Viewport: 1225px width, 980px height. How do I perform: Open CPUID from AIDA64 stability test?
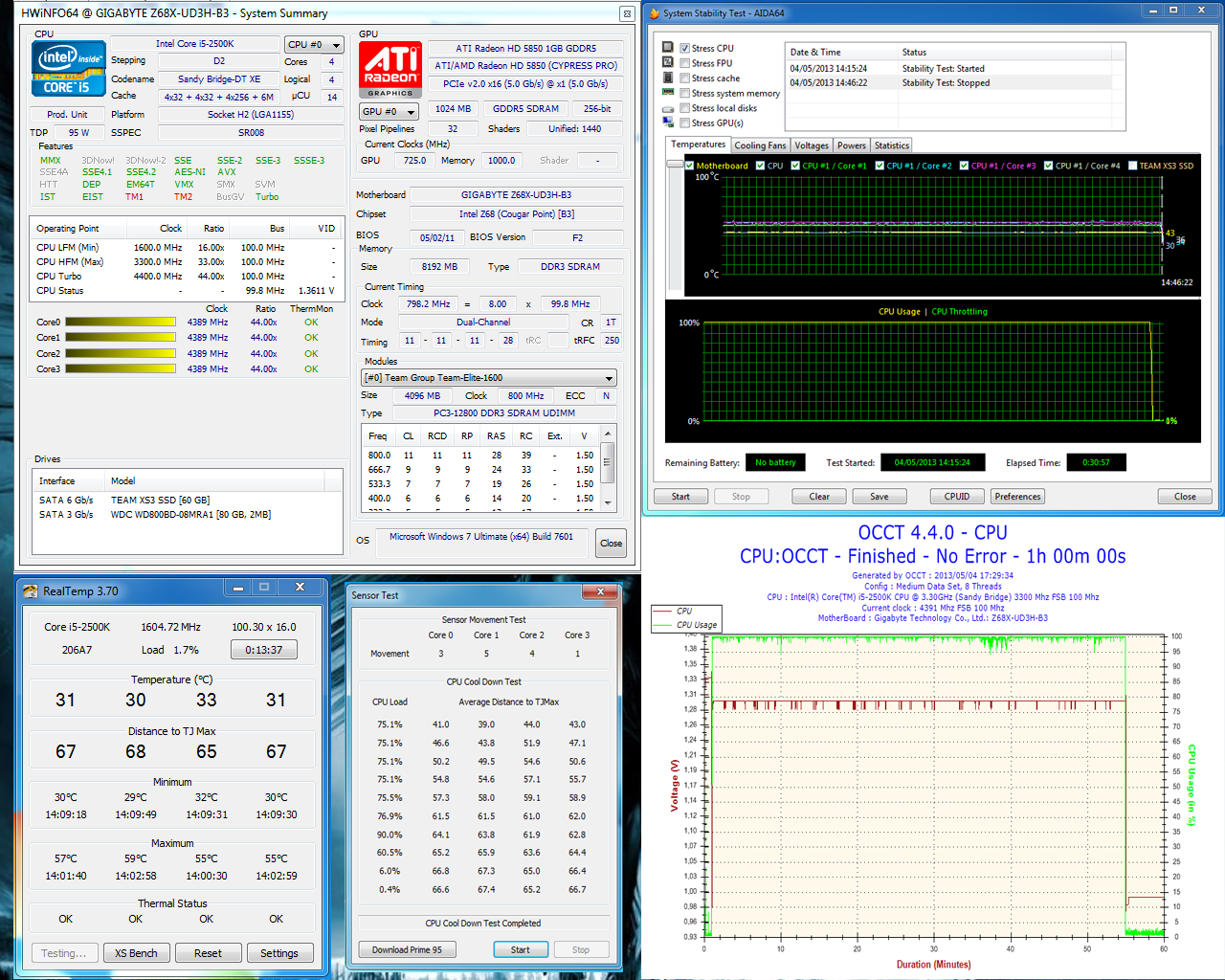[x=957, y=497]
